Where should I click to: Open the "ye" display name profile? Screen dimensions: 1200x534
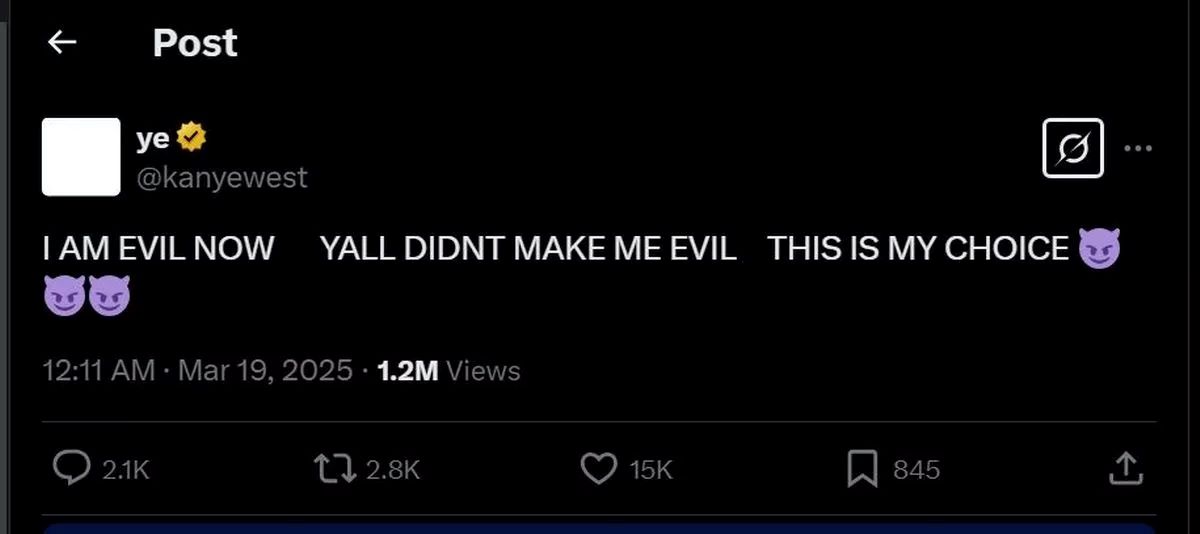coord(153,140)
